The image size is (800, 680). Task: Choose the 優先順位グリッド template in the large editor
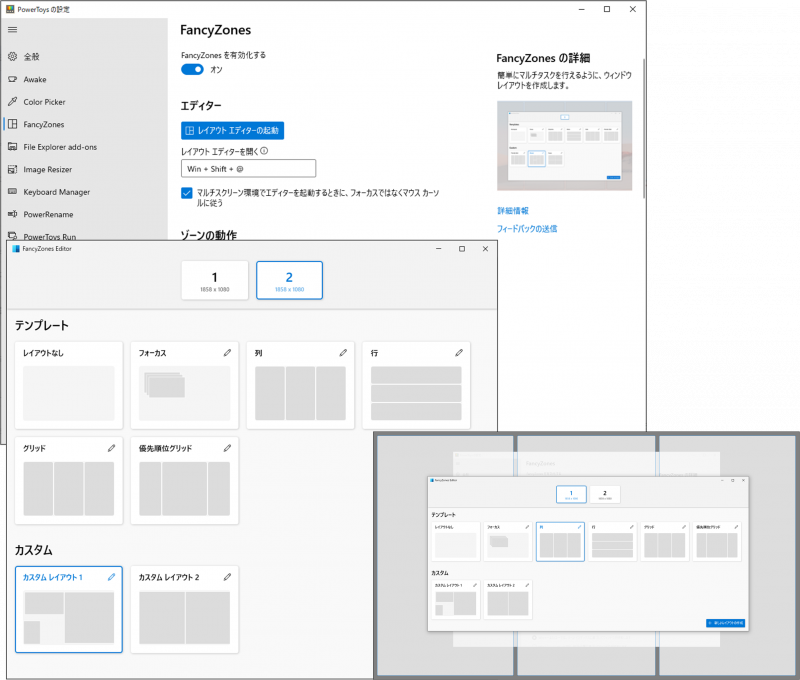coord(185,481)
